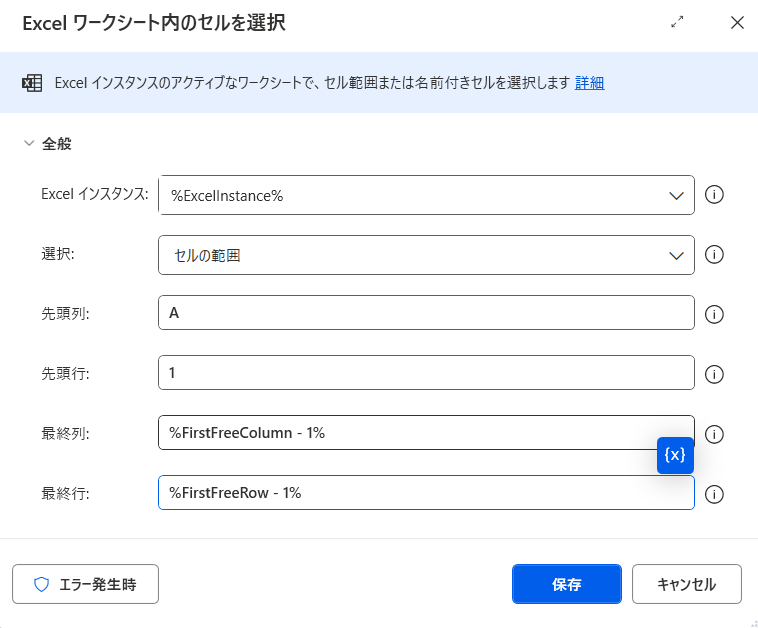Open the {x} variable picker button
The image size is (758, 628).
(x=675, y=455)
